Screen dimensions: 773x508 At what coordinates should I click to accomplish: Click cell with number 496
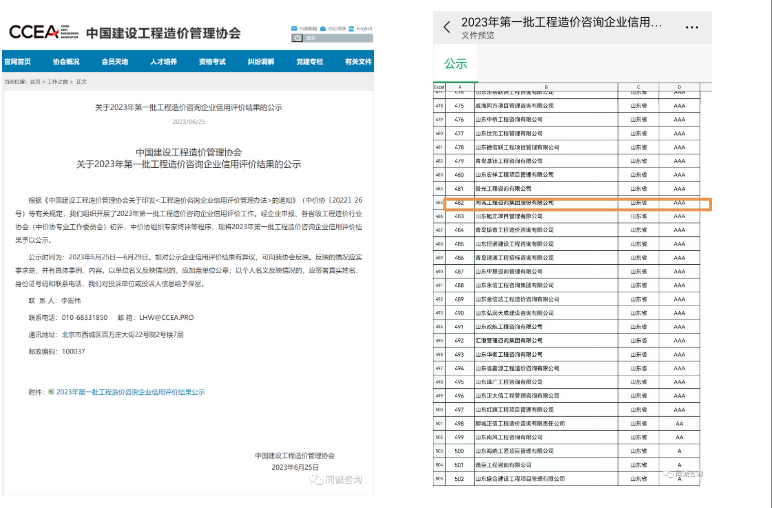[459, 396]
